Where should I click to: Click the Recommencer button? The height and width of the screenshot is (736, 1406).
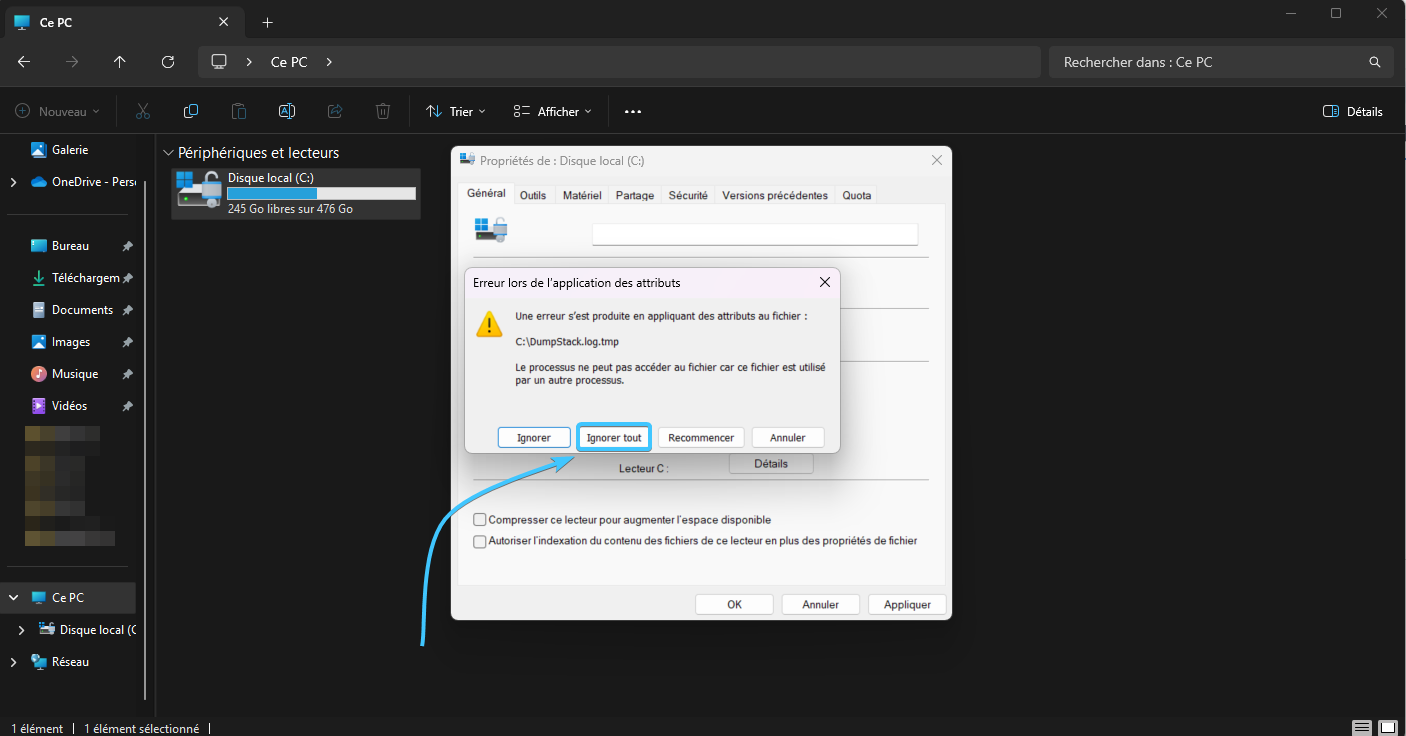[x=701, y=437]
